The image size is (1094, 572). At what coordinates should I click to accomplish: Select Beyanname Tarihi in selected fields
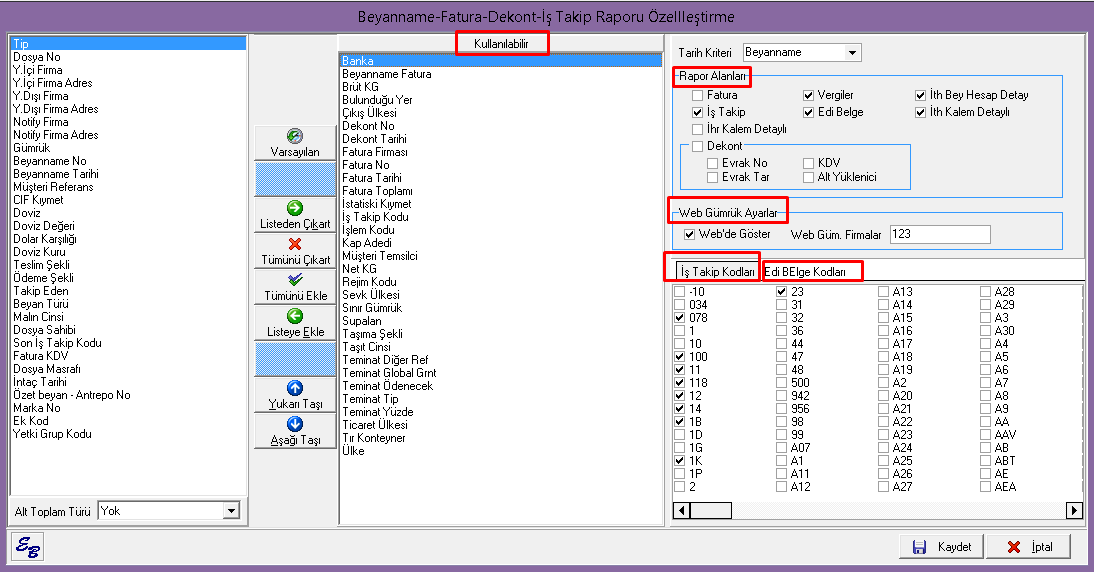pos(128,174)
